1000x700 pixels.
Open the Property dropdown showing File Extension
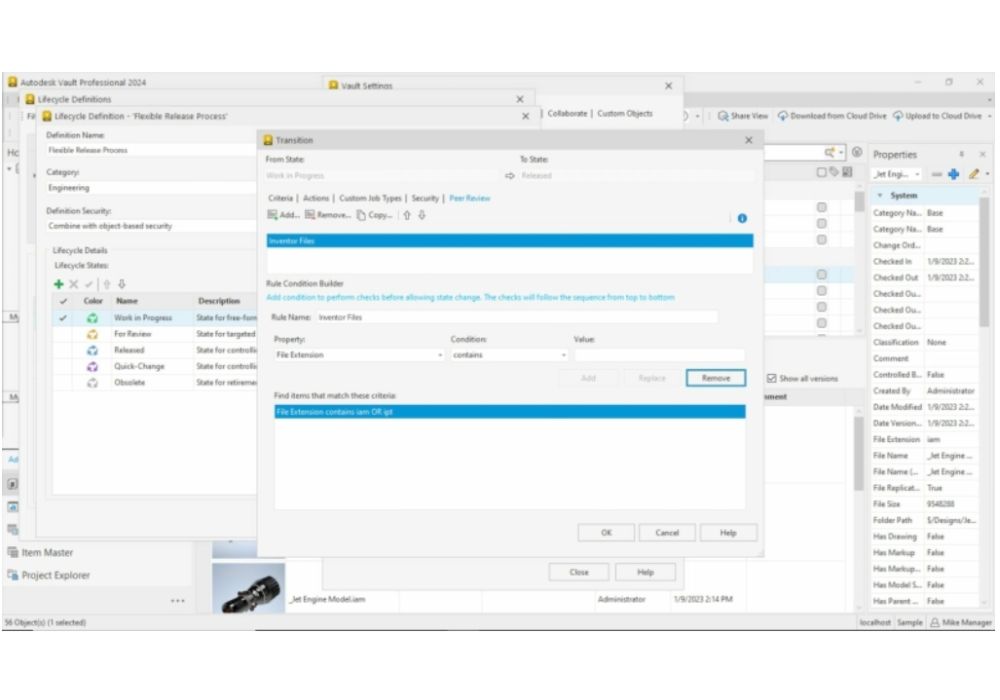pyautogui.click(x=358, y=355)
